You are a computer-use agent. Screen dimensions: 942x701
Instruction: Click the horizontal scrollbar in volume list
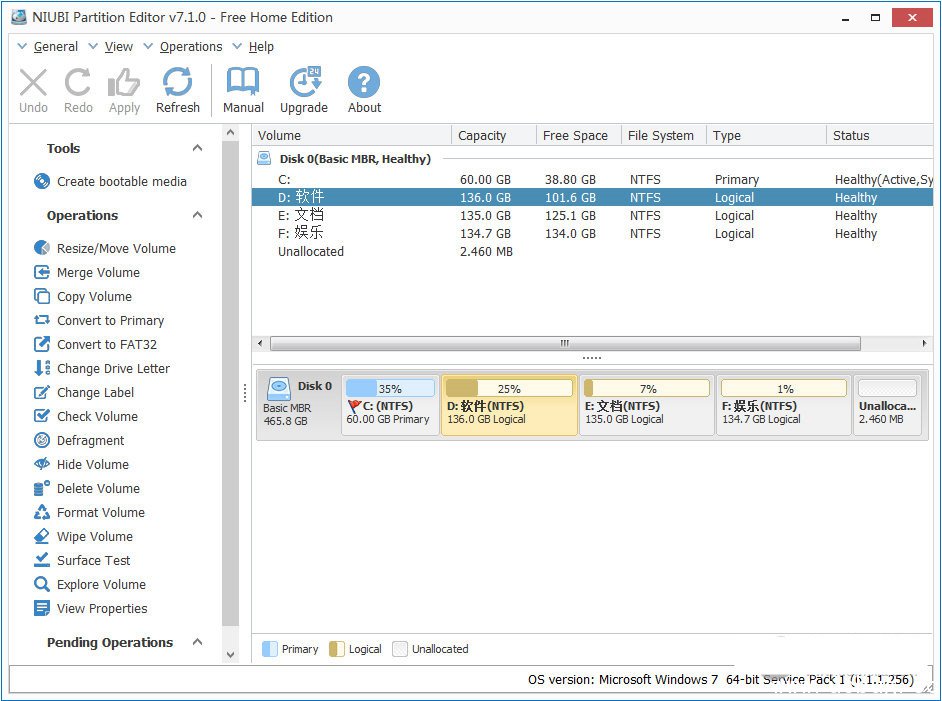565,343
